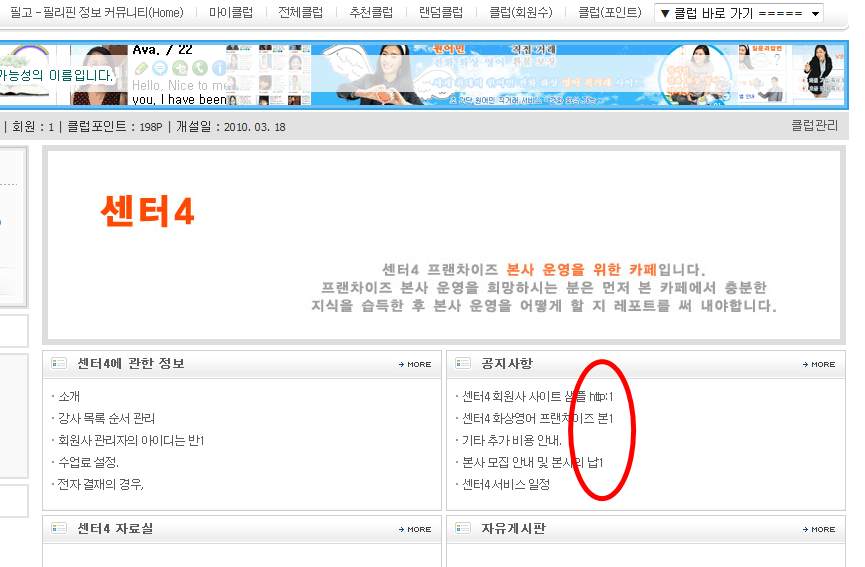The height and width of the screenshot is (567, 865).
Task: Click the green phone call icon under Ava
Action: 200,68
